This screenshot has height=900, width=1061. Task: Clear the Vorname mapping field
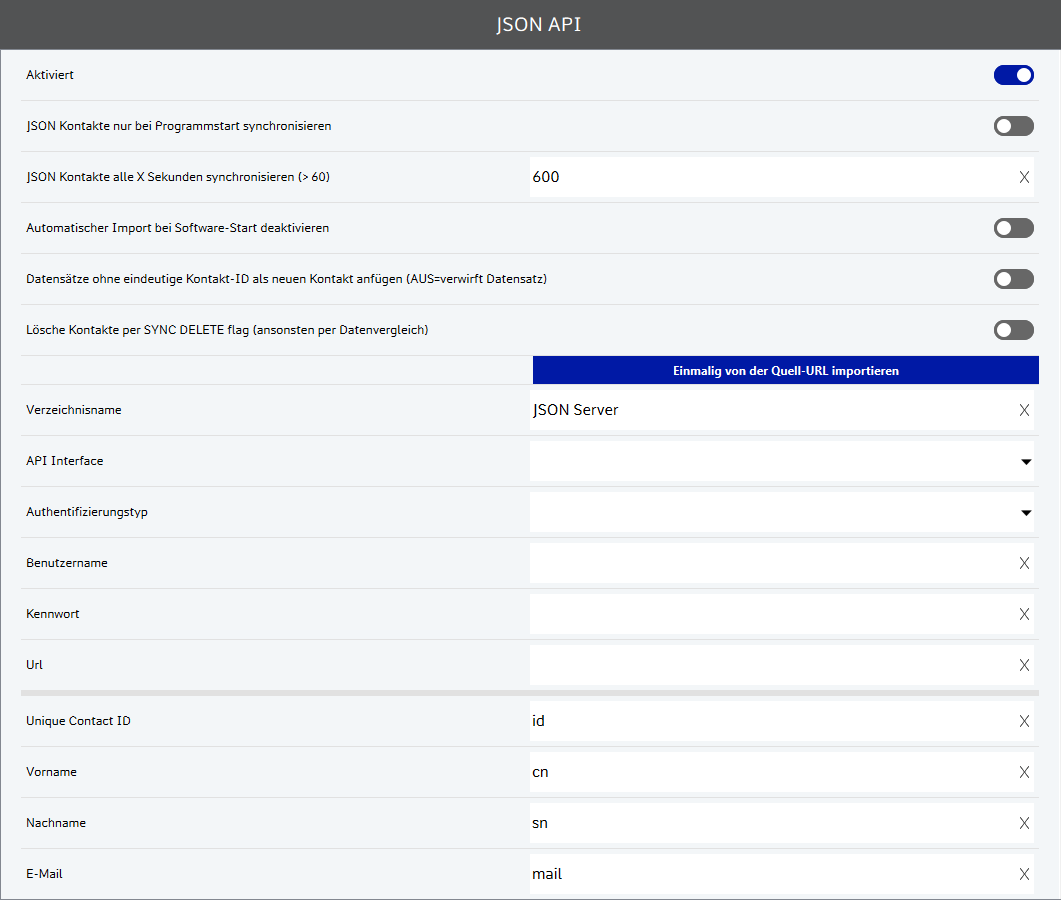coord(1024,772)
